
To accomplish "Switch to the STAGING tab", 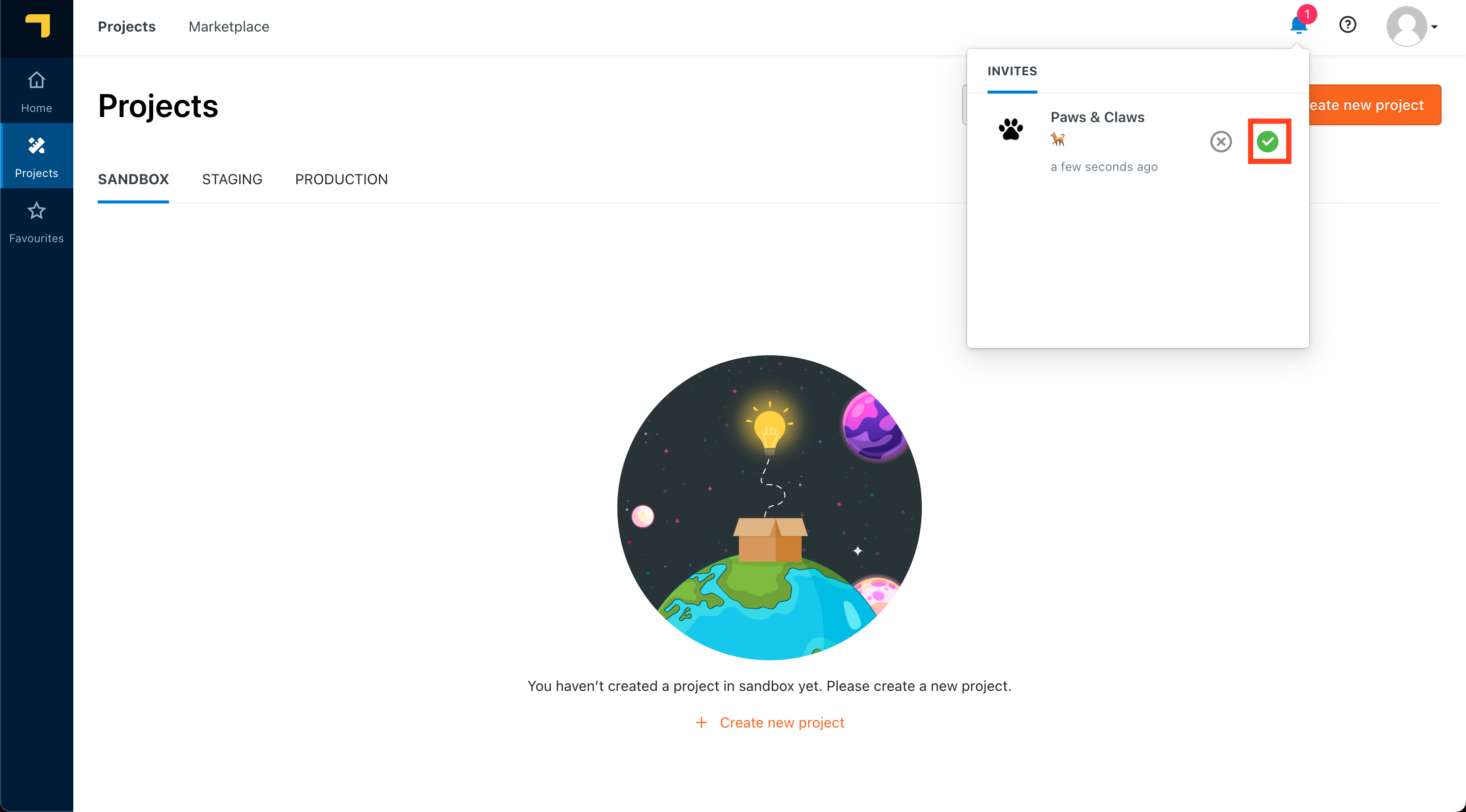I will (232, 179).
